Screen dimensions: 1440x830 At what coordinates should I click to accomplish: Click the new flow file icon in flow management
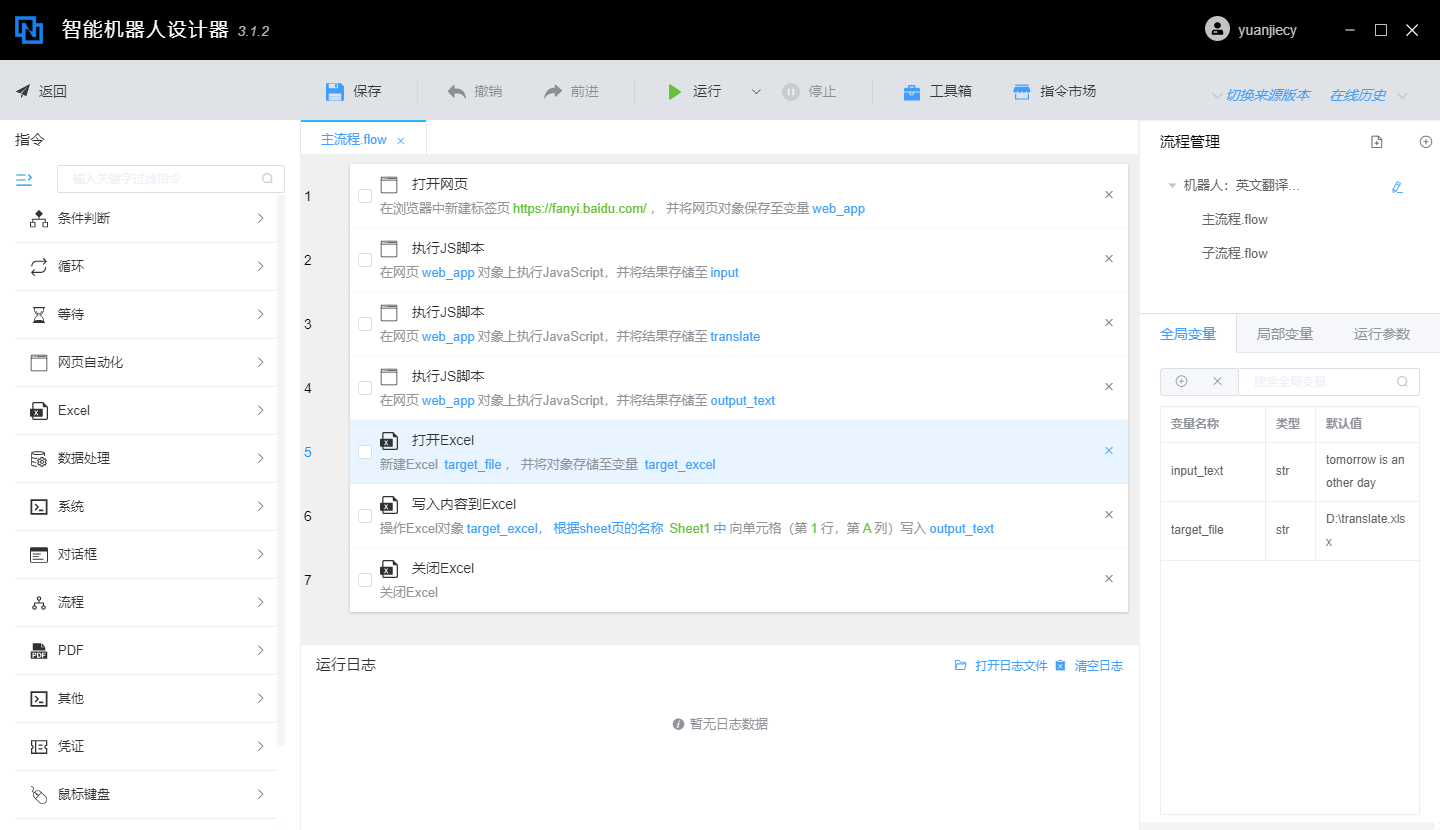coord(1377,142)
